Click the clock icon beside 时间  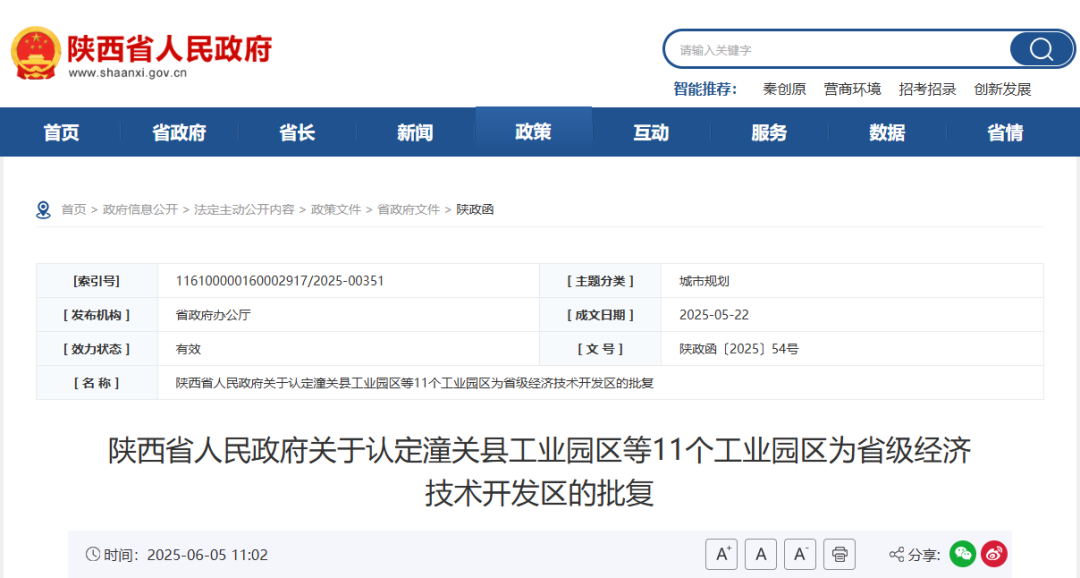click(x=93, y=554)
